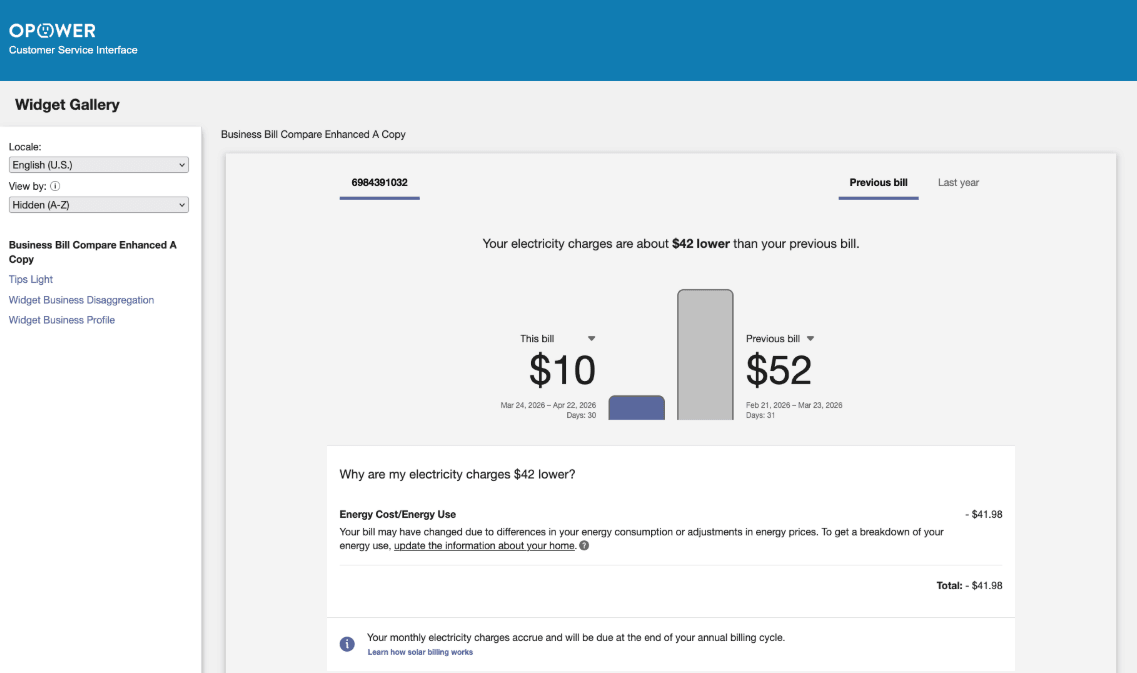Viewport: 1137px width, 673px height.
Task: Click the Days: 31 label
Action: 761,416
